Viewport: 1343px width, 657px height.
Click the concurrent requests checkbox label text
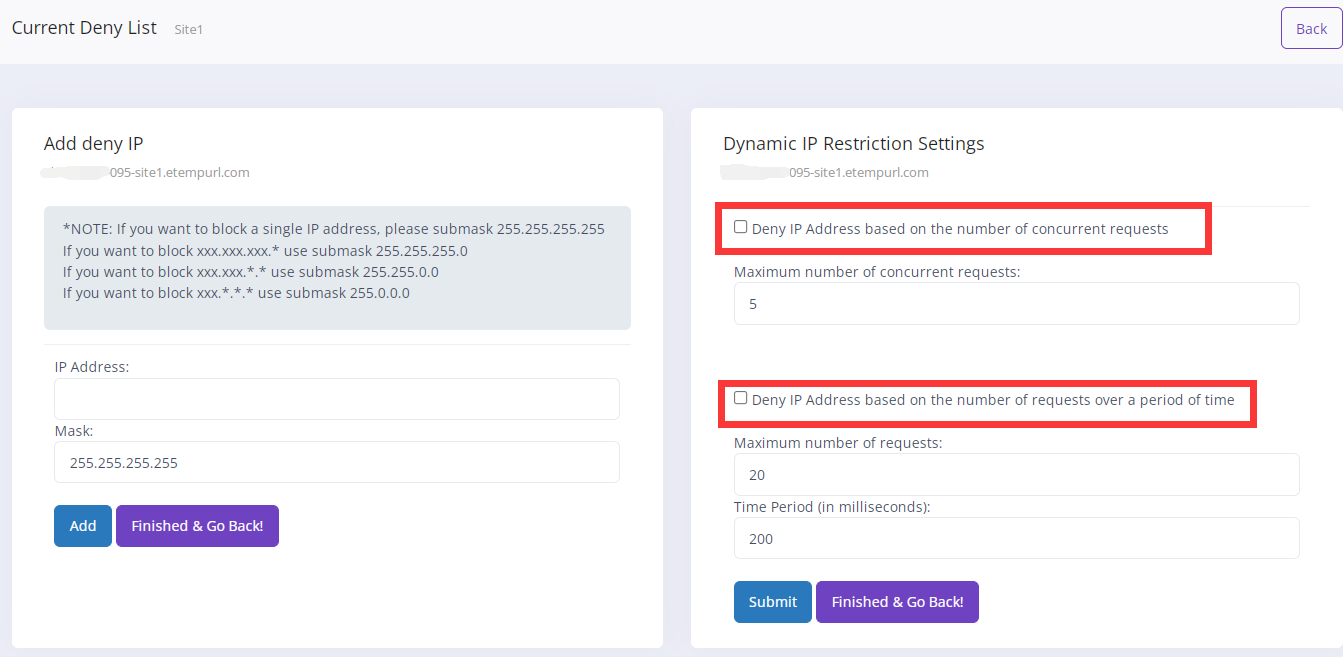pos(960,229)
